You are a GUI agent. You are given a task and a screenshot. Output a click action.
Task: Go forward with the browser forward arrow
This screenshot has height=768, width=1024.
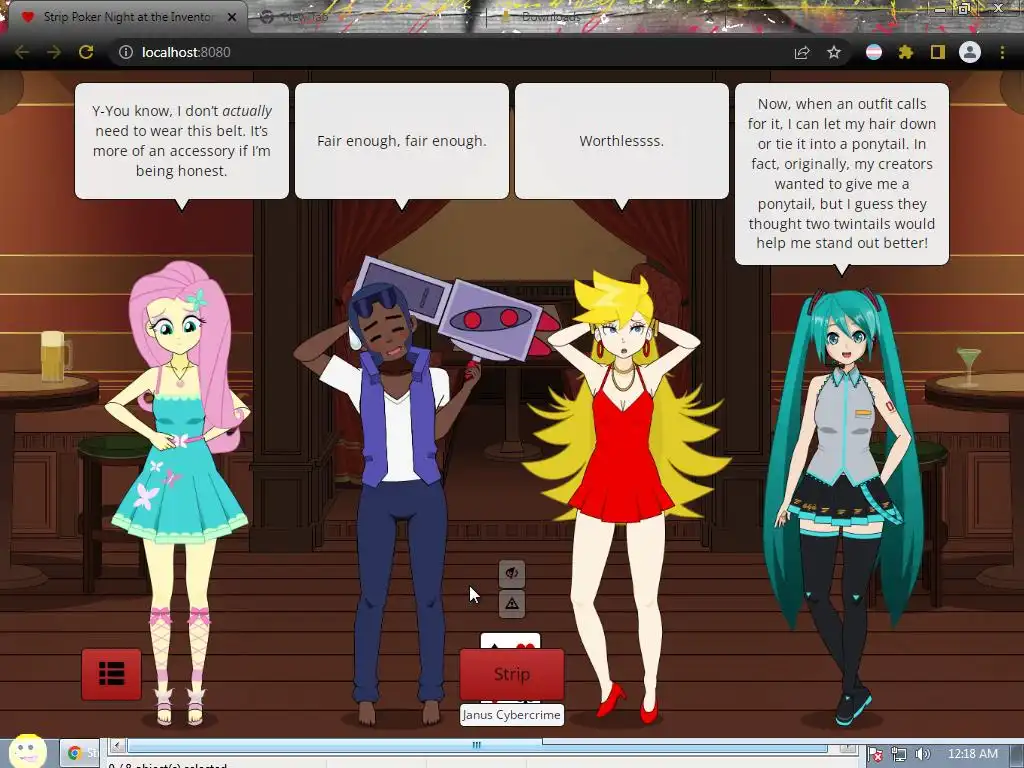coord(54,52)
